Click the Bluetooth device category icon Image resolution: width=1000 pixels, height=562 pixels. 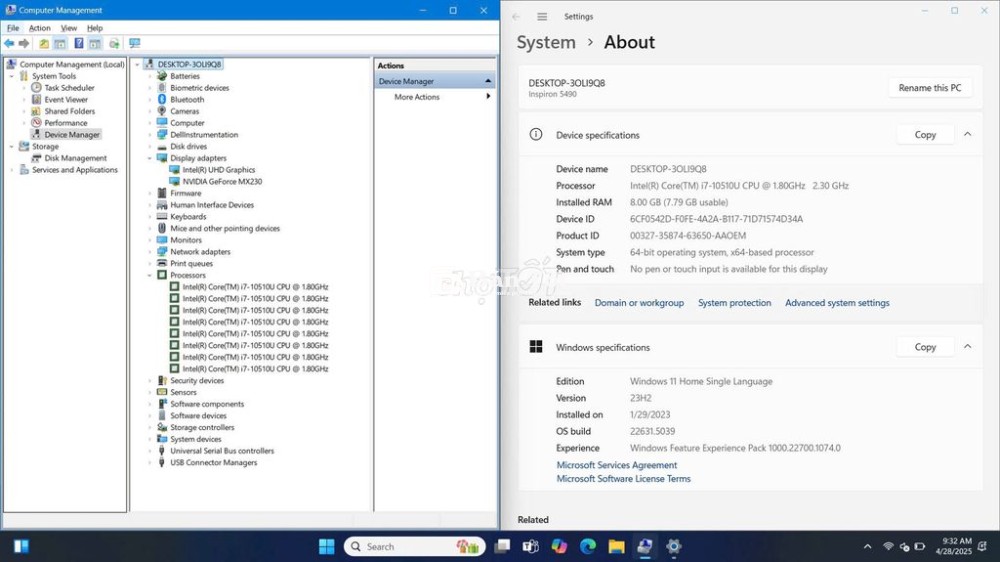(162, 100)
